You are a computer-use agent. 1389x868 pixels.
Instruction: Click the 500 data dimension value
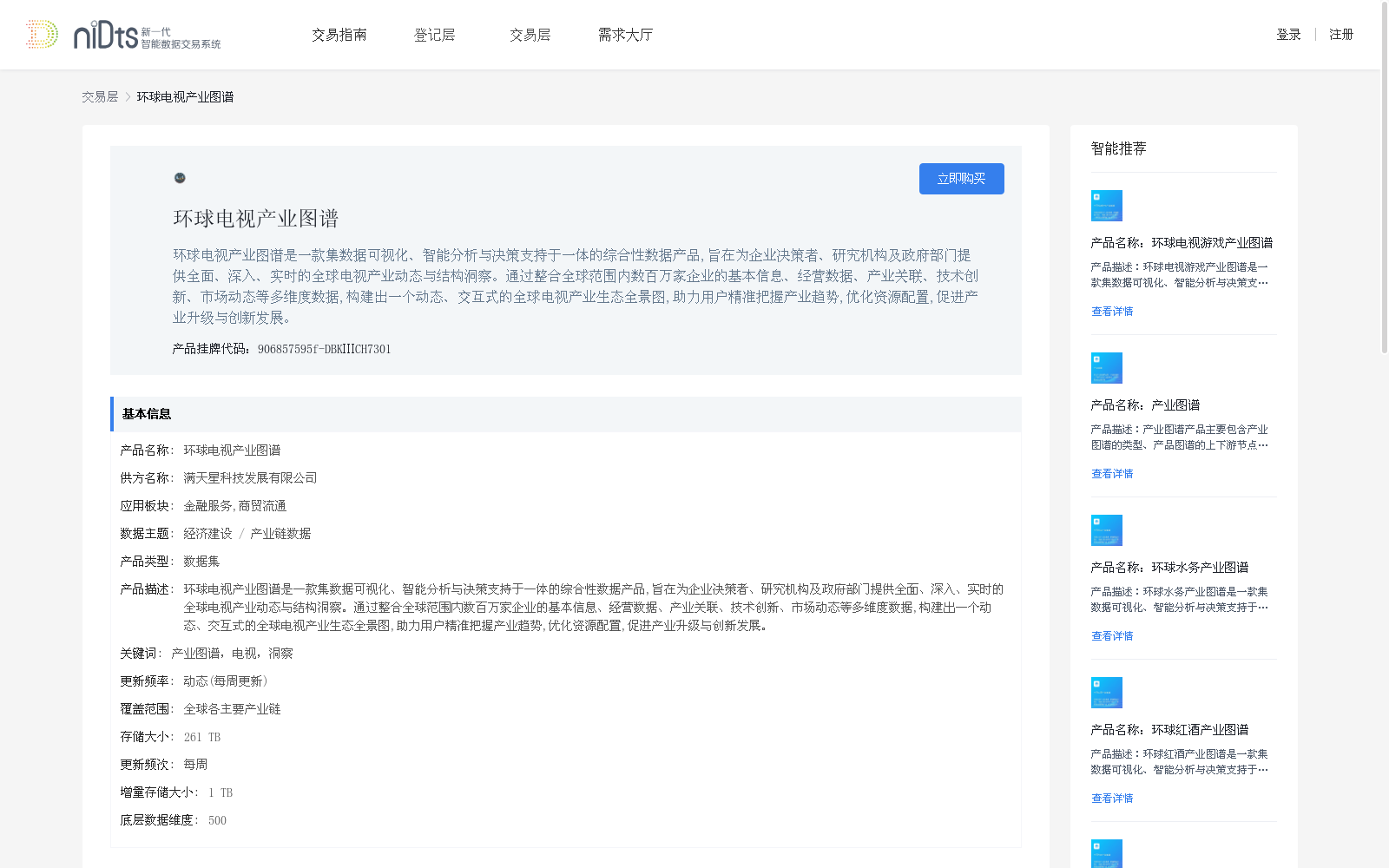click(217, 820)
